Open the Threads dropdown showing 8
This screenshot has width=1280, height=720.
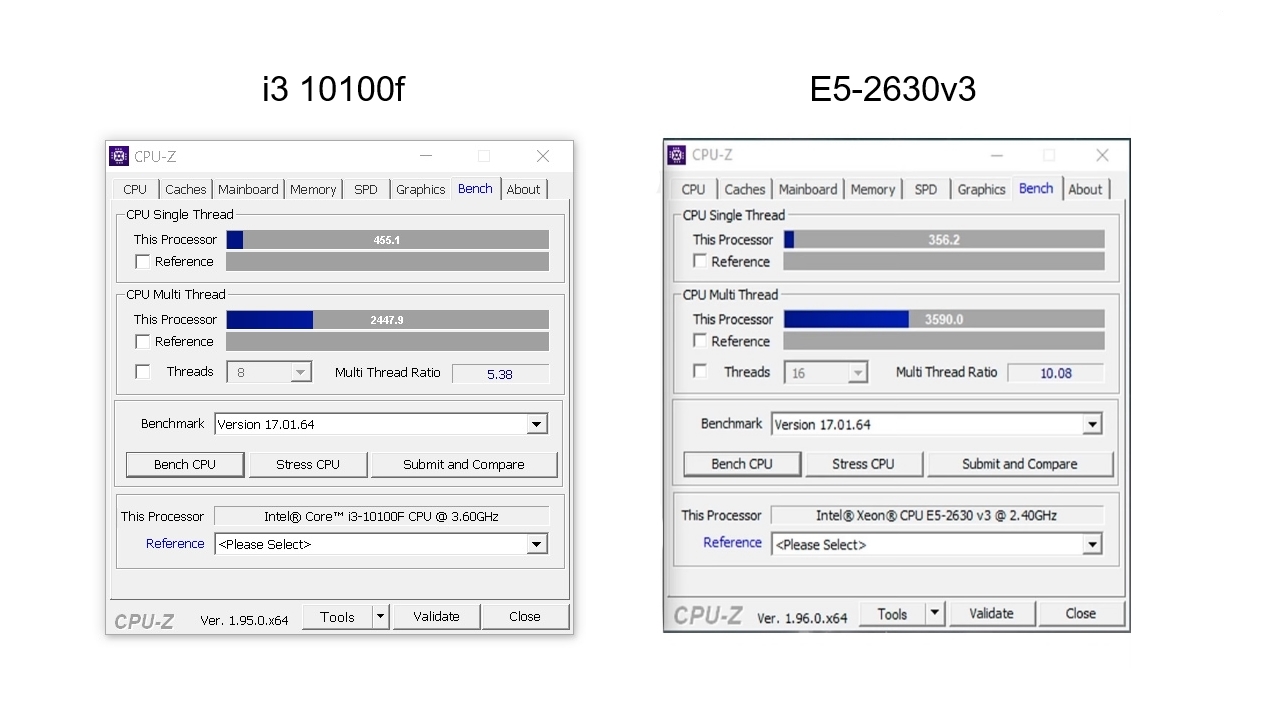(x=269, y=372)
